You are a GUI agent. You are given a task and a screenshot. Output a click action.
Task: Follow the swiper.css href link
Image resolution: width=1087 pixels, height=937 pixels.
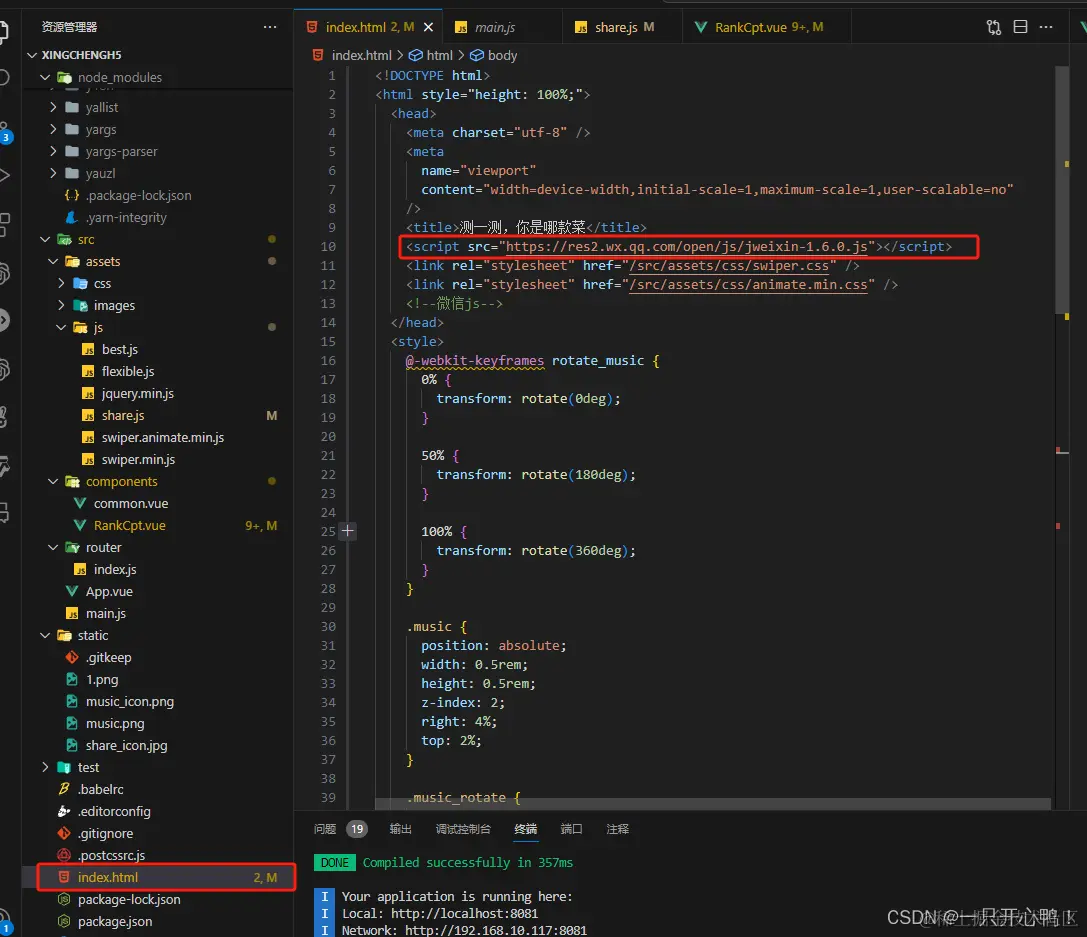click(729, 265)
